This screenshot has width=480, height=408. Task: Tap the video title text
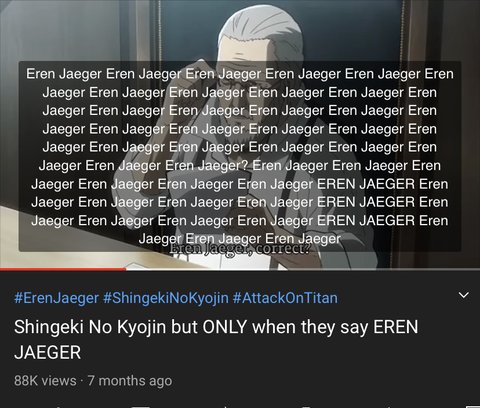click(216, 339)
